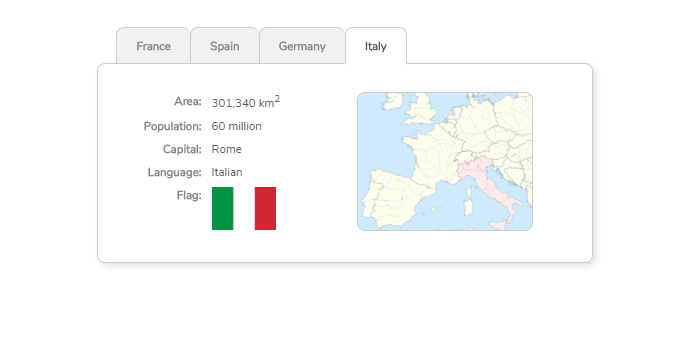684x363 pixels.
Task: Switch to the France tab
Action: click(153, 46)
